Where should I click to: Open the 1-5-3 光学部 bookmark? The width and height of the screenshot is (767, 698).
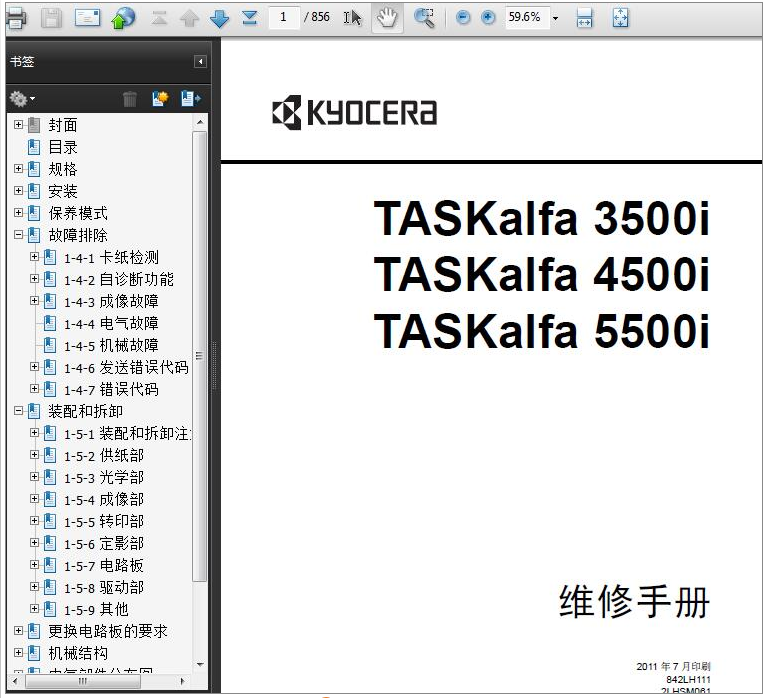point(104,477)
